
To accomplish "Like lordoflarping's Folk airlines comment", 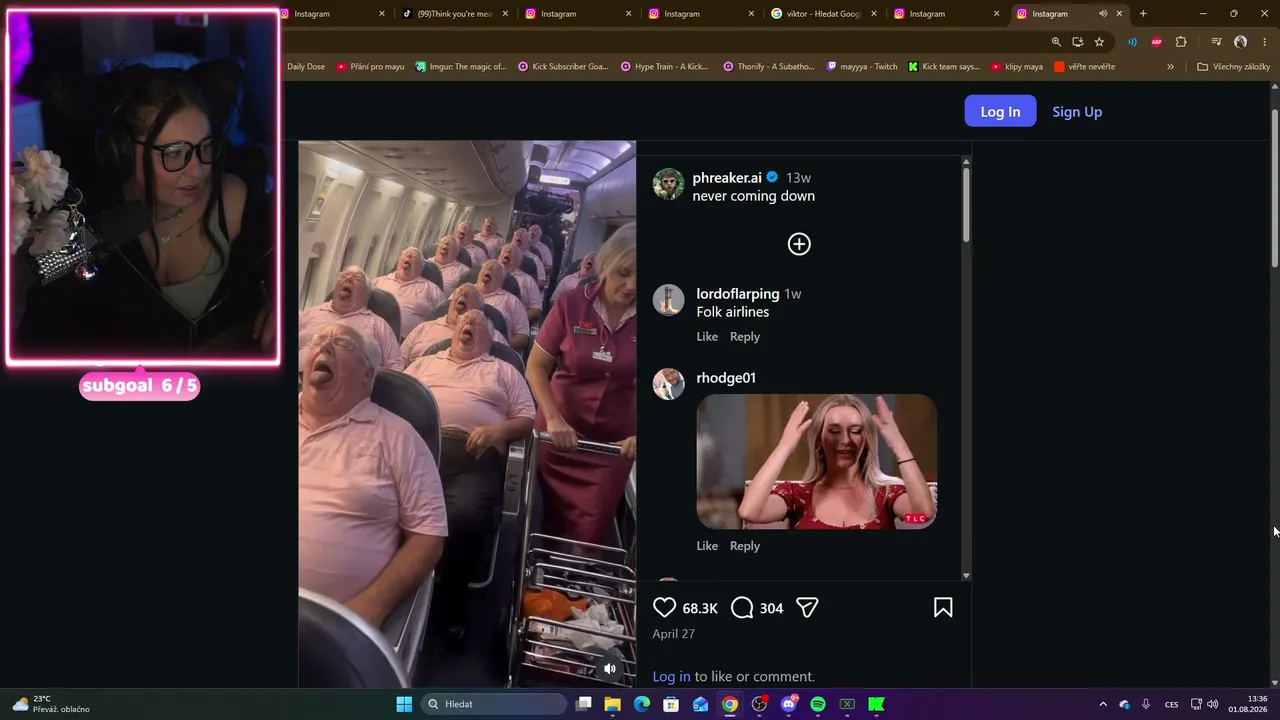I will click(x=707, y=337).
